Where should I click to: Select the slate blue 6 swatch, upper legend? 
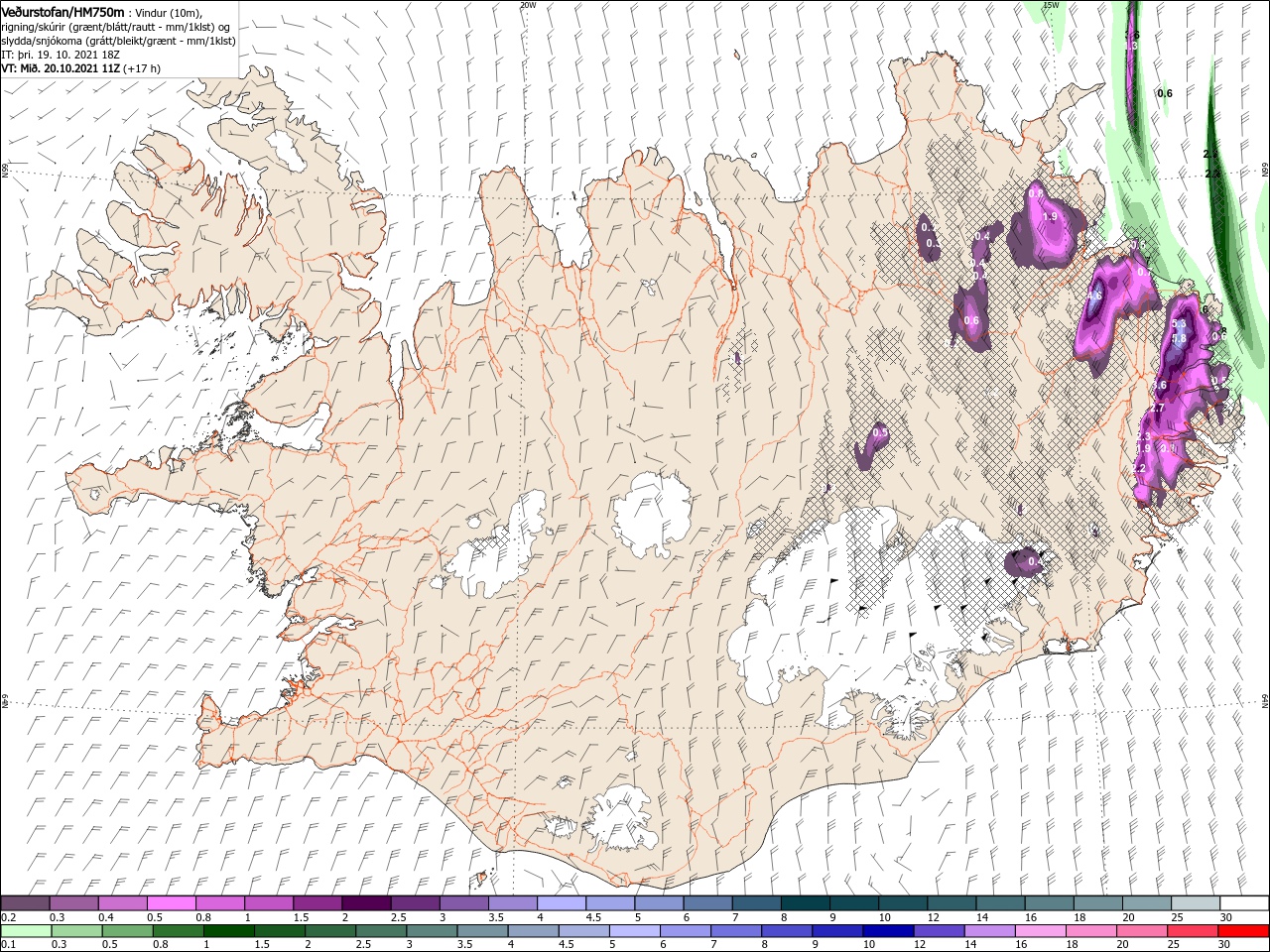tap(706, 903)
